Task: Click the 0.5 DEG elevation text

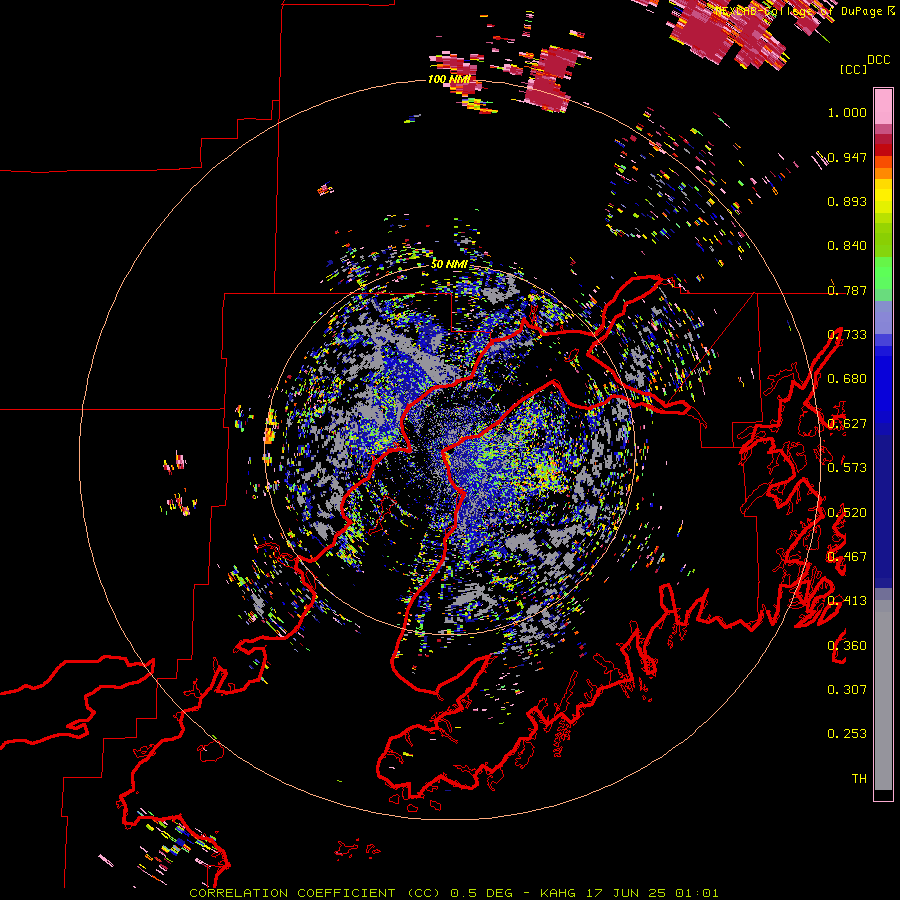Action: (481, 893)
